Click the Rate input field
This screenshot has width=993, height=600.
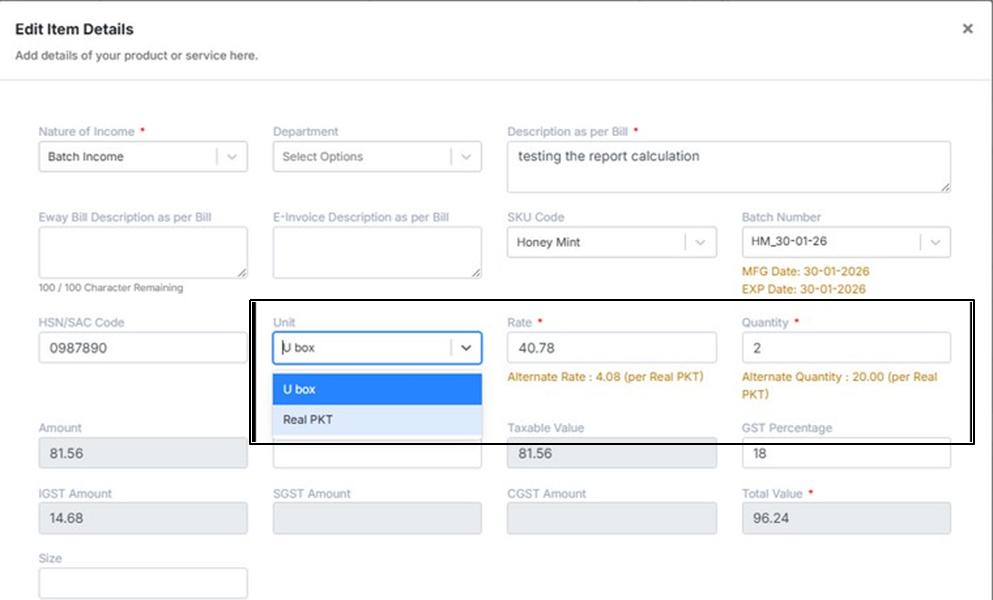click(x=611, y=348)
